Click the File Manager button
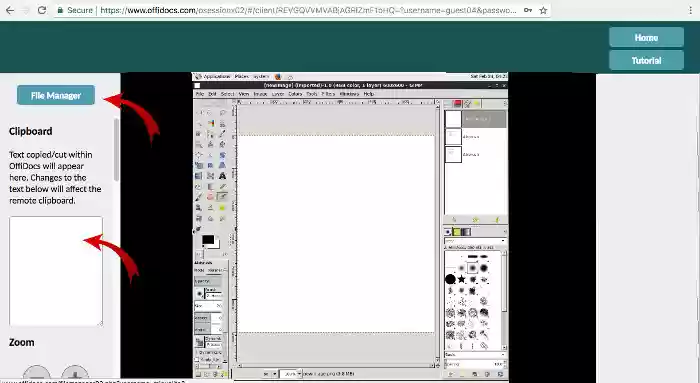This screenshot has width=700, height=383. coord(56,95)
